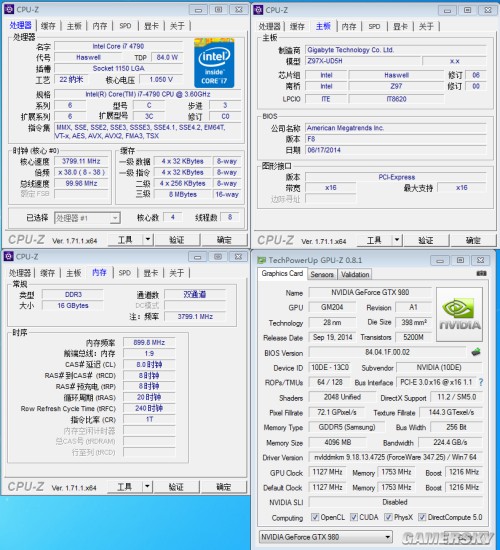Viewport: 500px width, 550px height.
Task: Click the BIOS save chip icon in GPU-Z
Action: click(476, 352)
